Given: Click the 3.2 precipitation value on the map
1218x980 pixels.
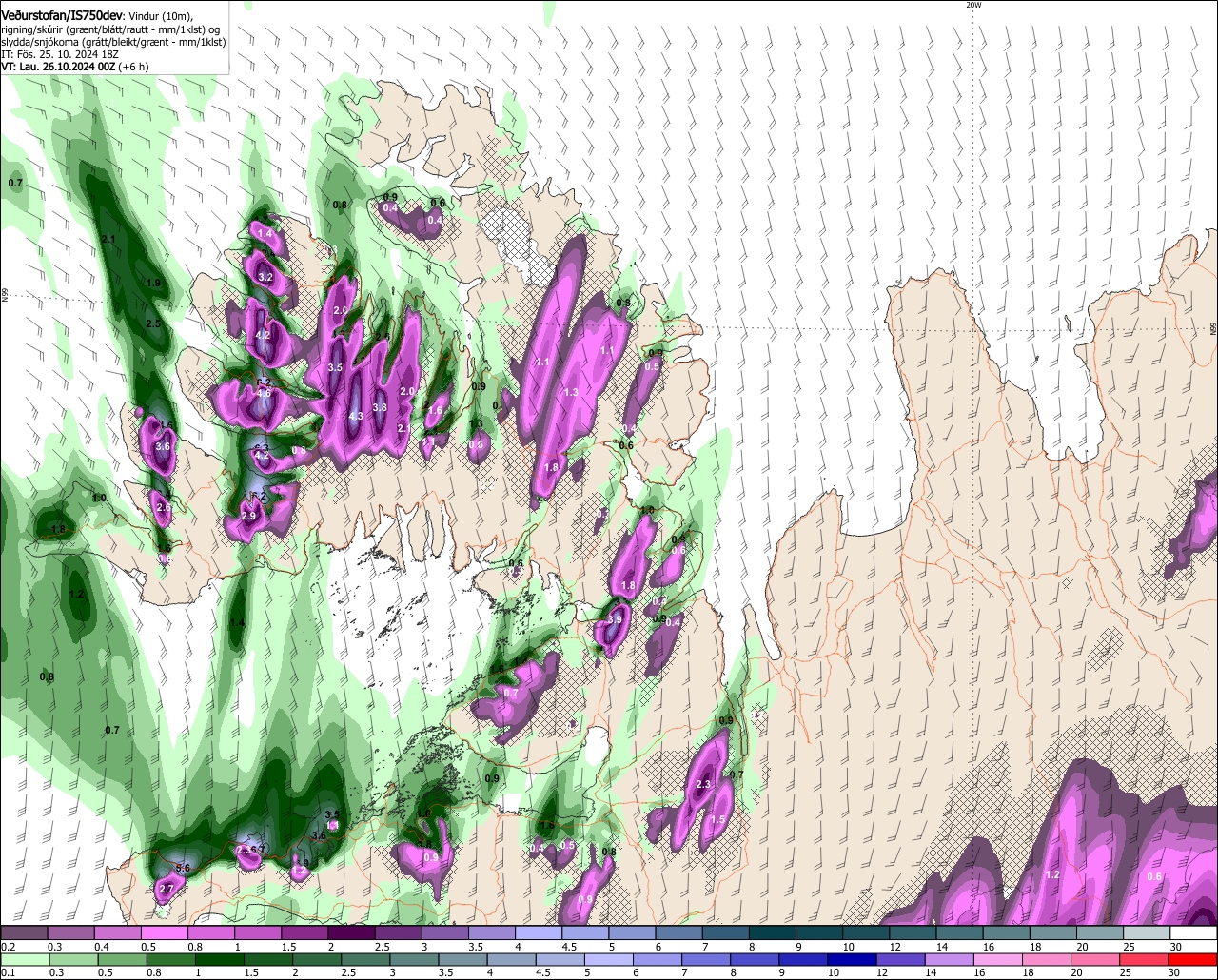Looking at the screenshot, I should click(265, 278).
